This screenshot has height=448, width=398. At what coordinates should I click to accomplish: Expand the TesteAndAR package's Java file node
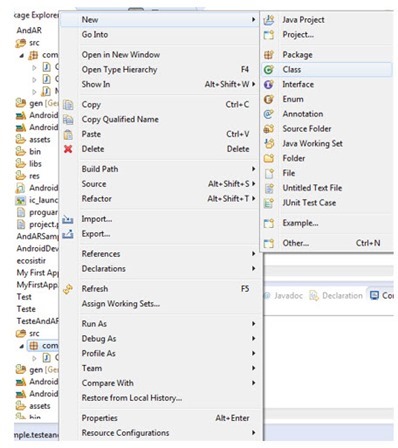click(x=34, y=358)
